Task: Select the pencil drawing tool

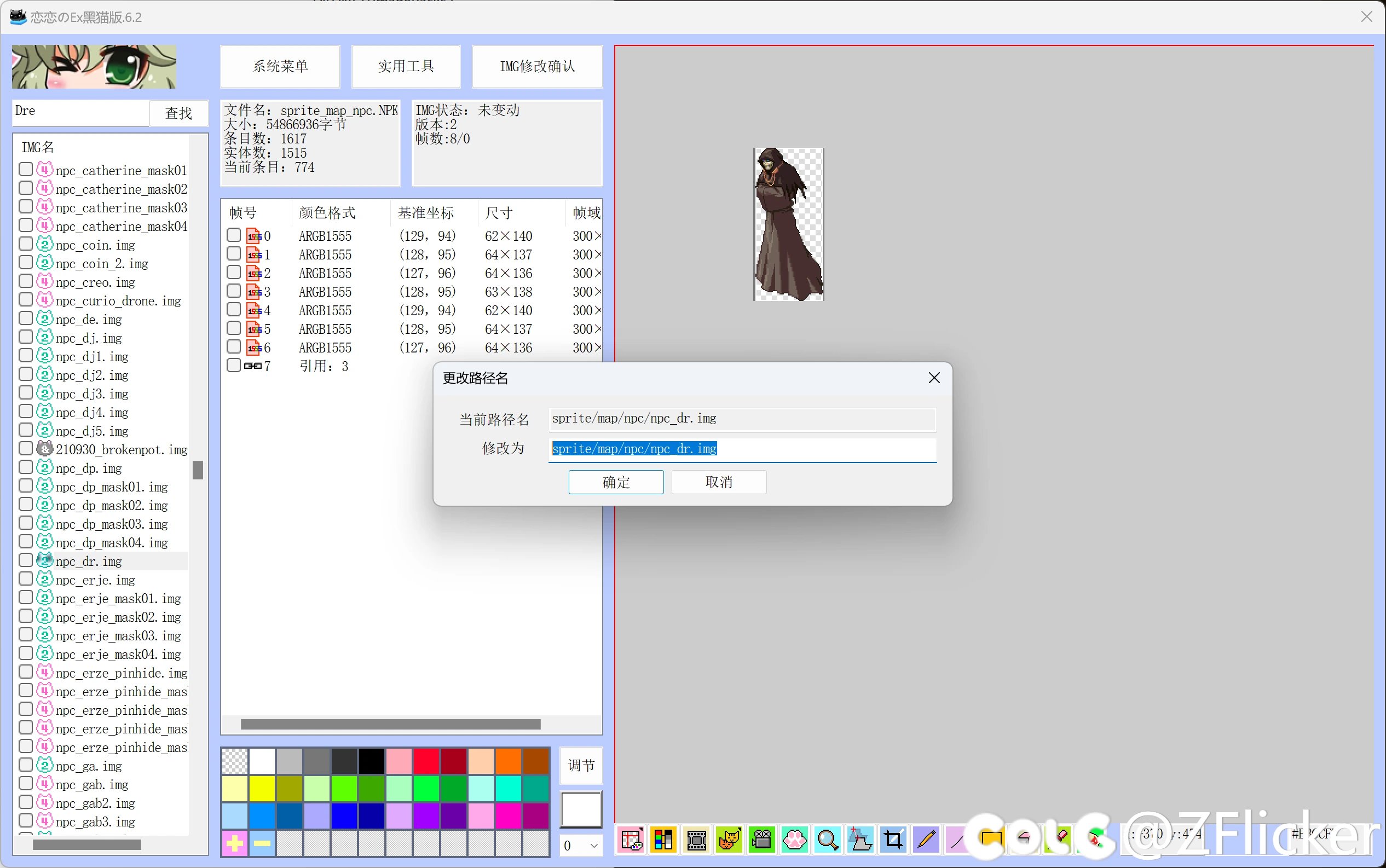Action: (x=926, y=840)
